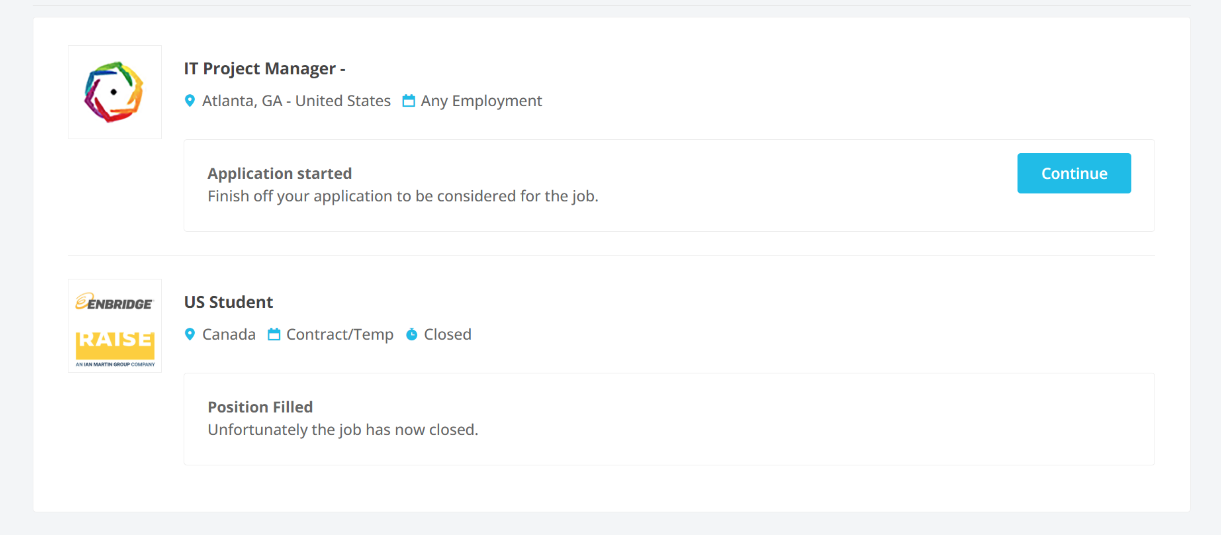Click the 'Finish off your application' message
This screenshot has width=1221, height=535.
[x=402, y=196]
